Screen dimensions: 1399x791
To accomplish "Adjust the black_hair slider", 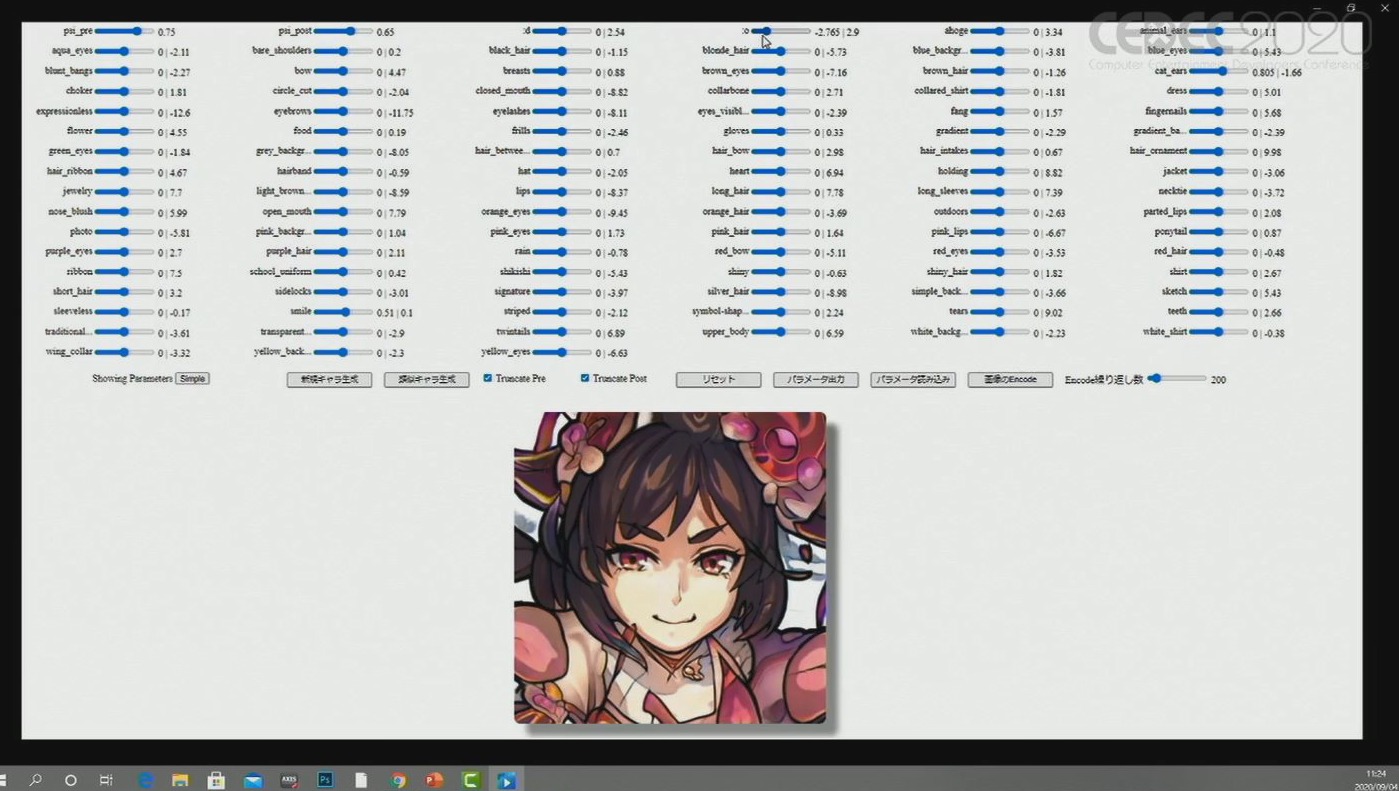I will (x=562, y=51).
